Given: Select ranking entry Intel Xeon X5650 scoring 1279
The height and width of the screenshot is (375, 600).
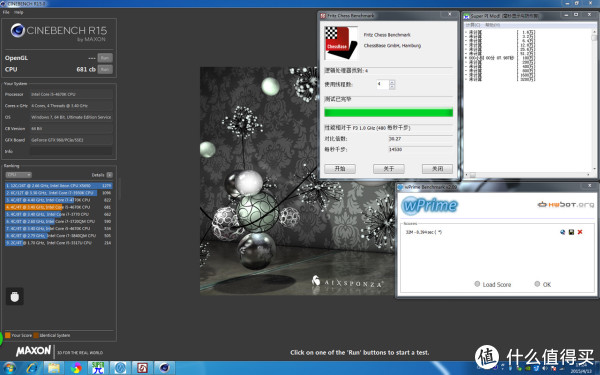Looking at the screenshot, I should (x=59, y=186).
